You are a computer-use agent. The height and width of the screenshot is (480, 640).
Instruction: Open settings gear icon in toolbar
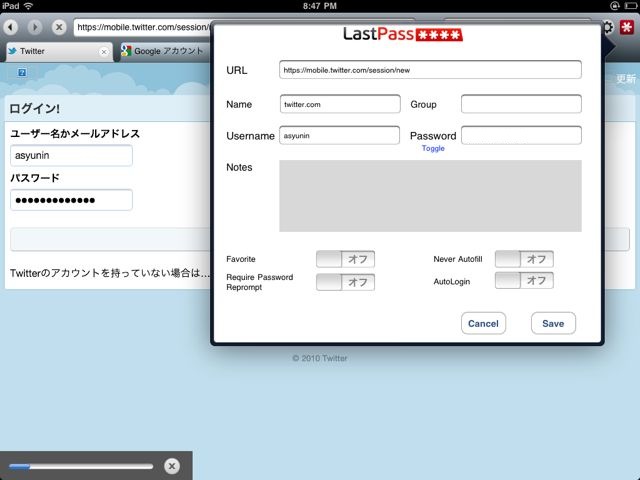608,27
